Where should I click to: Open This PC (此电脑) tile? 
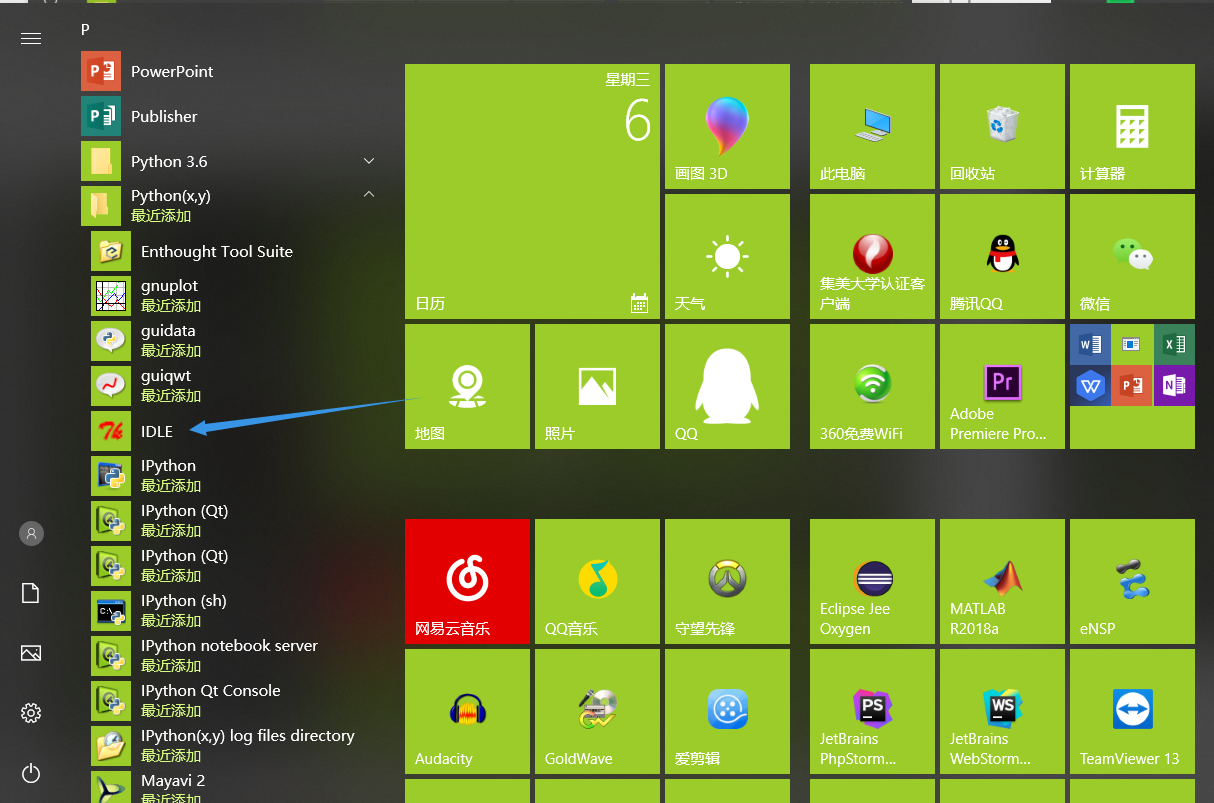(872, 126)
